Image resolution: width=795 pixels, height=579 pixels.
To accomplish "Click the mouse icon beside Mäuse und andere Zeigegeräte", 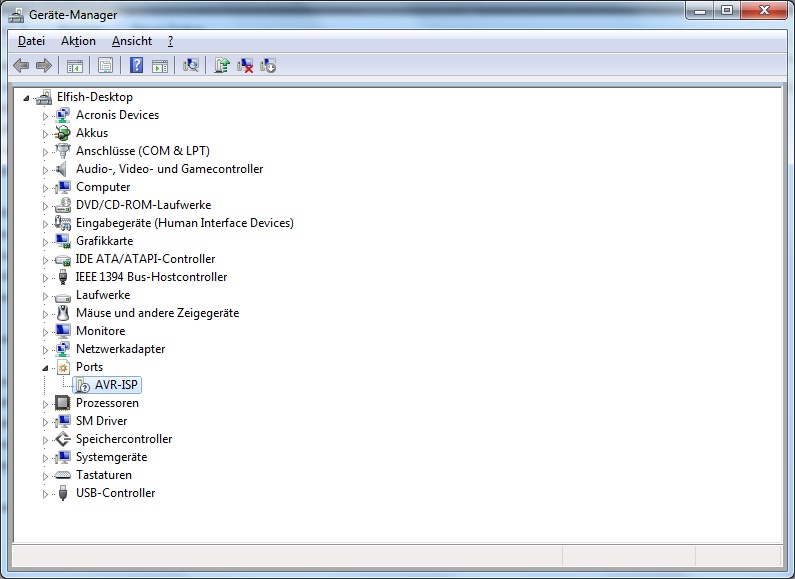I will [x=62, y=313].
